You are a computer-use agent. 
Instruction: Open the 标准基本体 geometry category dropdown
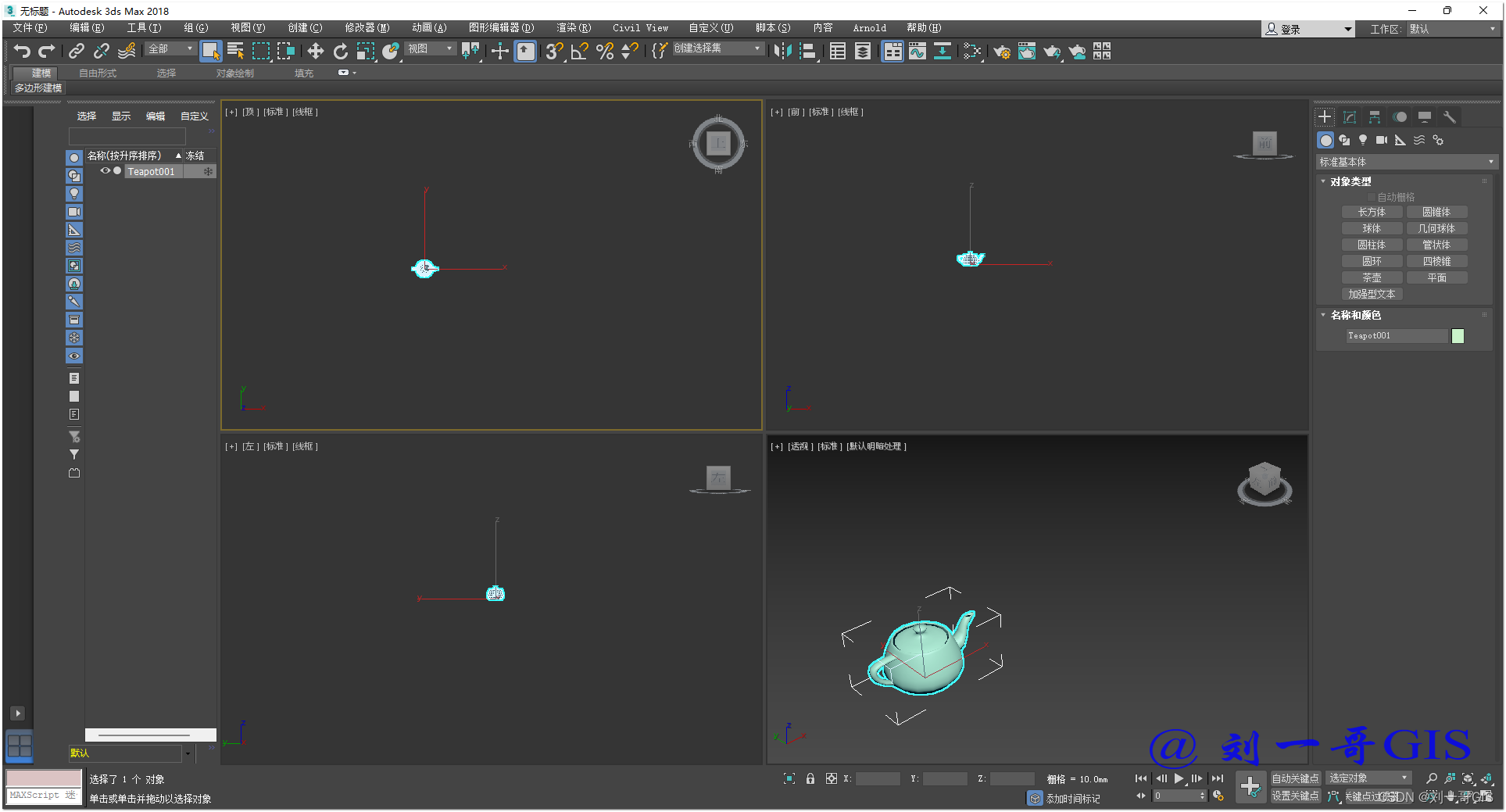(1404, 161)
